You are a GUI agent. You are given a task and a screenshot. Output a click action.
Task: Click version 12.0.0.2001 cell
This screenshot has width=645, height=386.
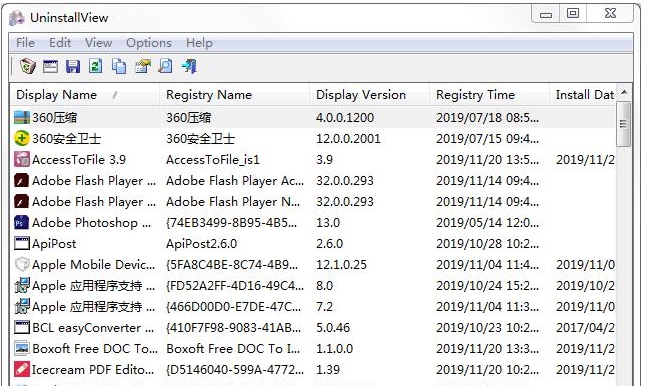tap(348, 139)
